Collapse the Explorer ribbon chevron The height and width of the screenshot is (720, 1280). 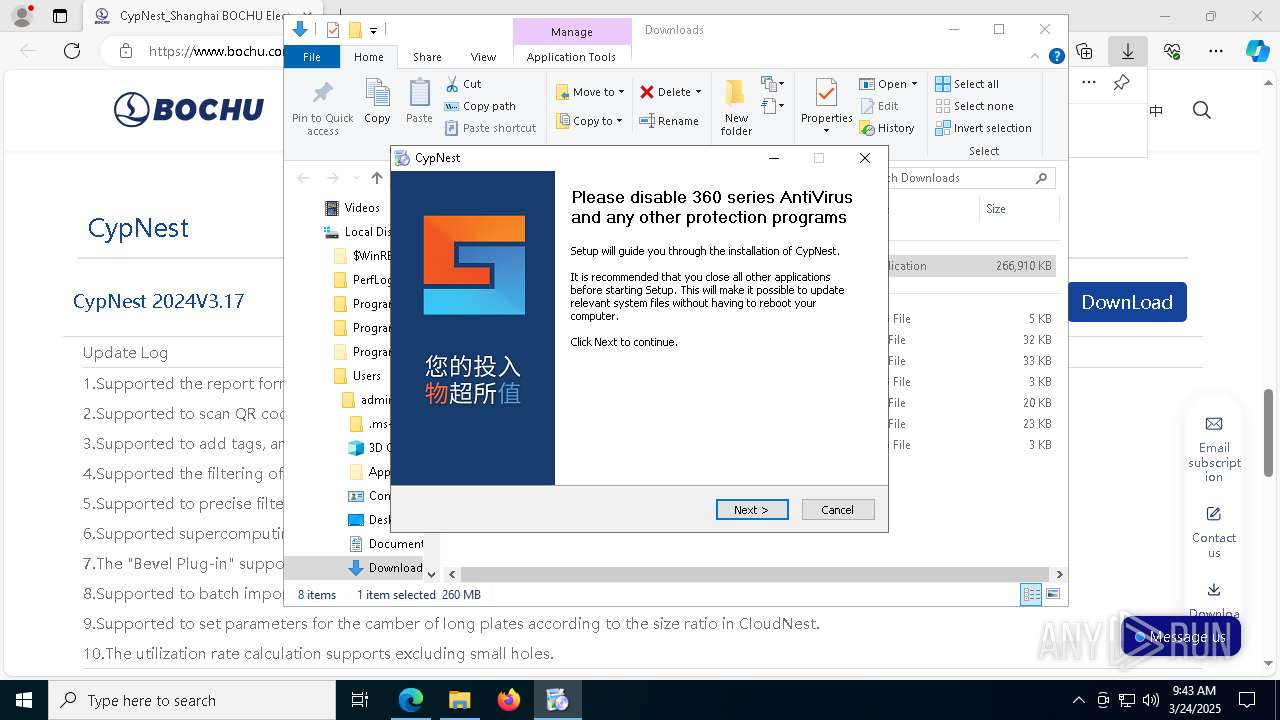click(x=1037, y=57)
